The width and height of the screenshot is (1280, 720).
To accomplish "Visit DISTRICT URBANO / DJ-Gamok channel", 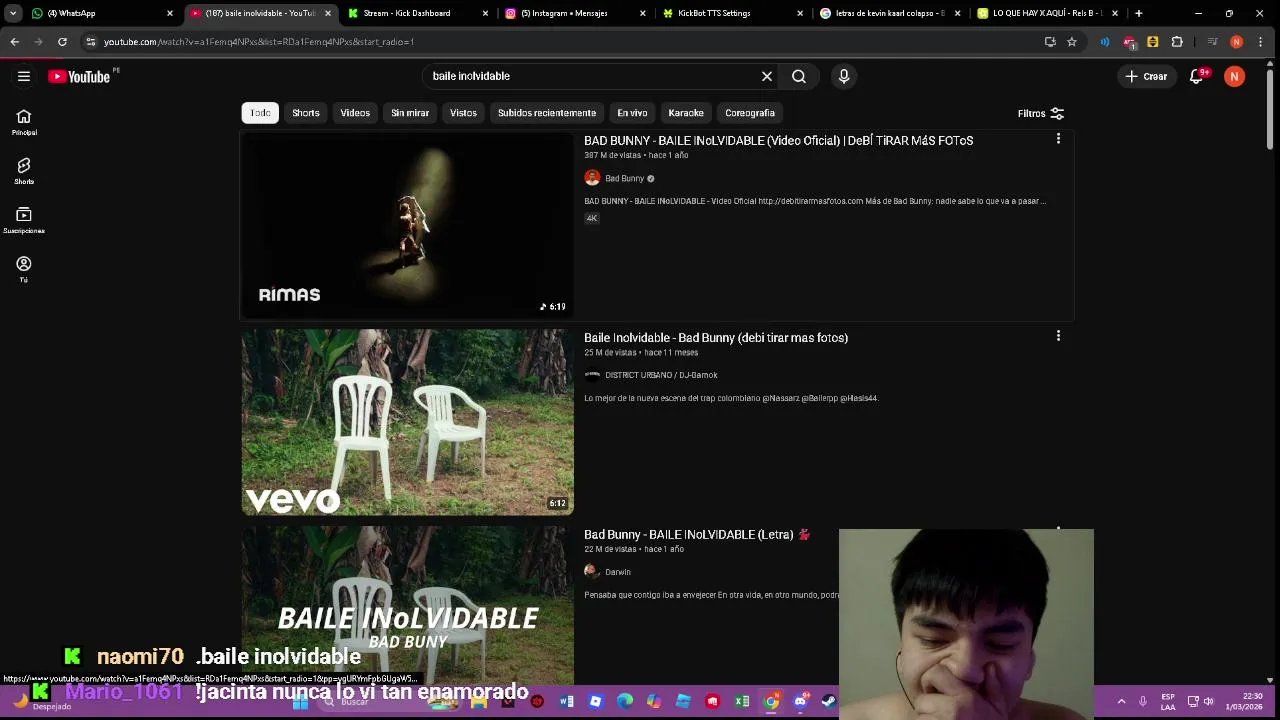I will pyautogui.click(x=661, y=375).
